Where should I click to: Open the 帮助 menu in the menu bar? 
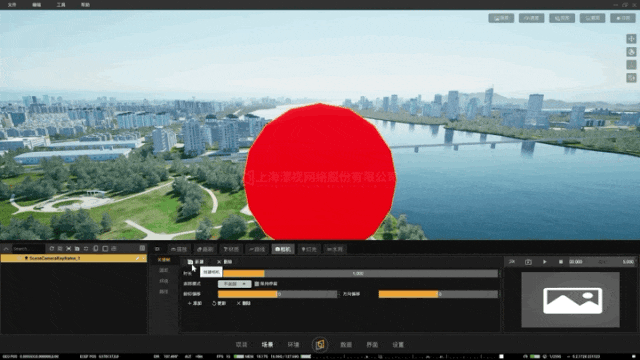point(85,5)
